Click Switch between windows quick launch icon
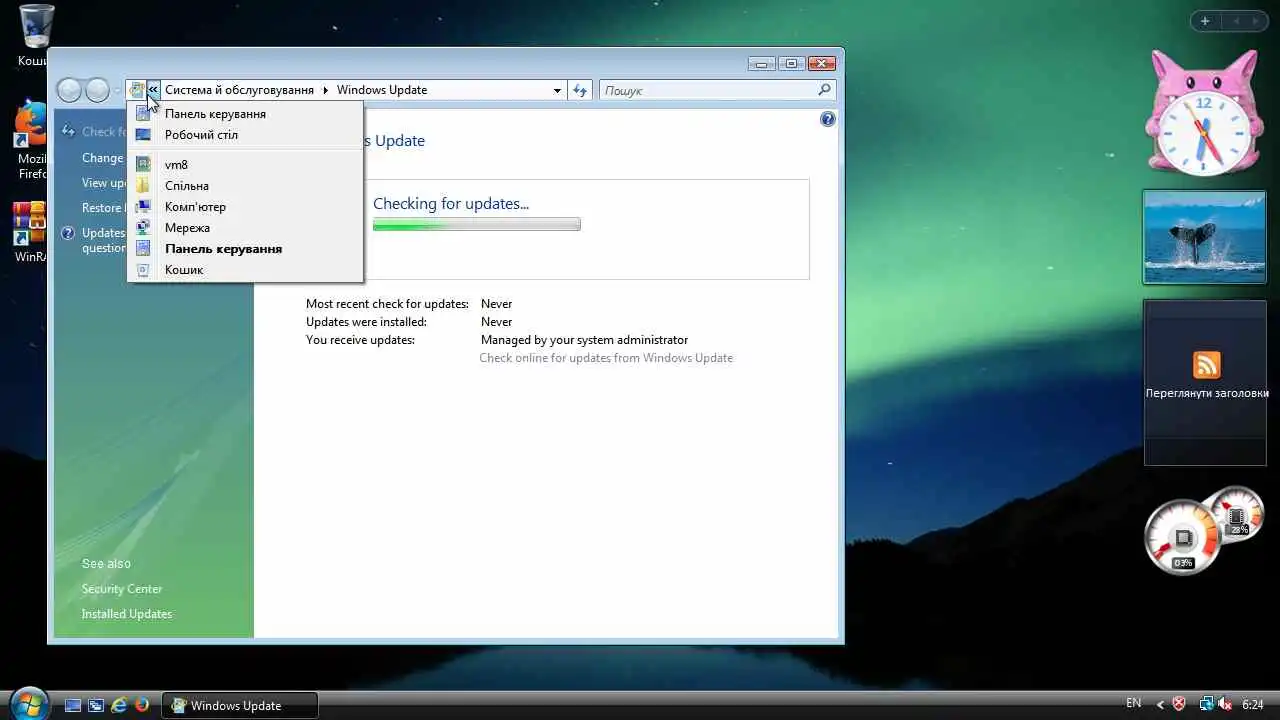This screenshot has width=1280, height=720. [96, 705]
